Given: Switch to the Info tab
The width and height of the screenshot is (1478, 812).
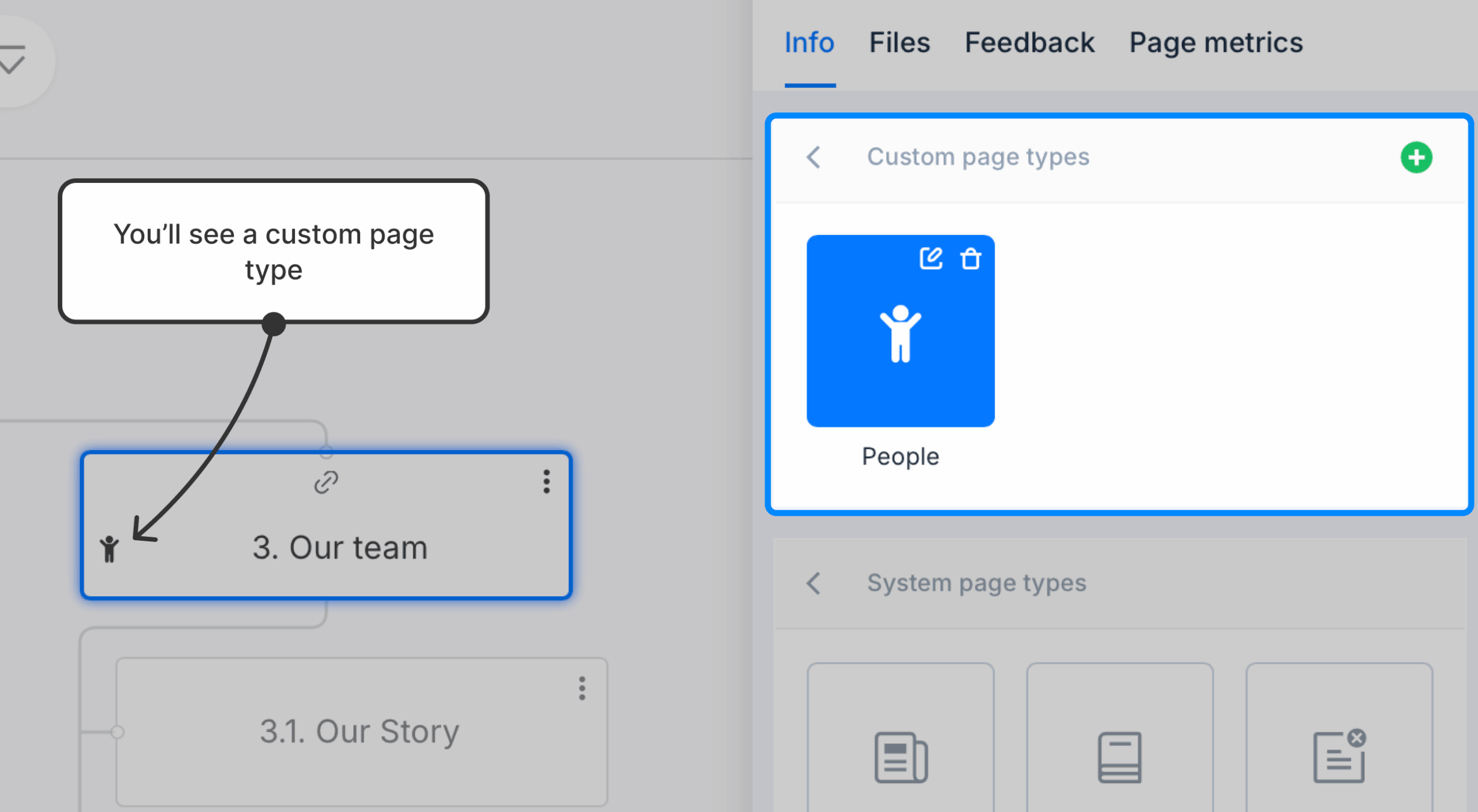Looking at the screenshot, I should [x=809, y=43].
